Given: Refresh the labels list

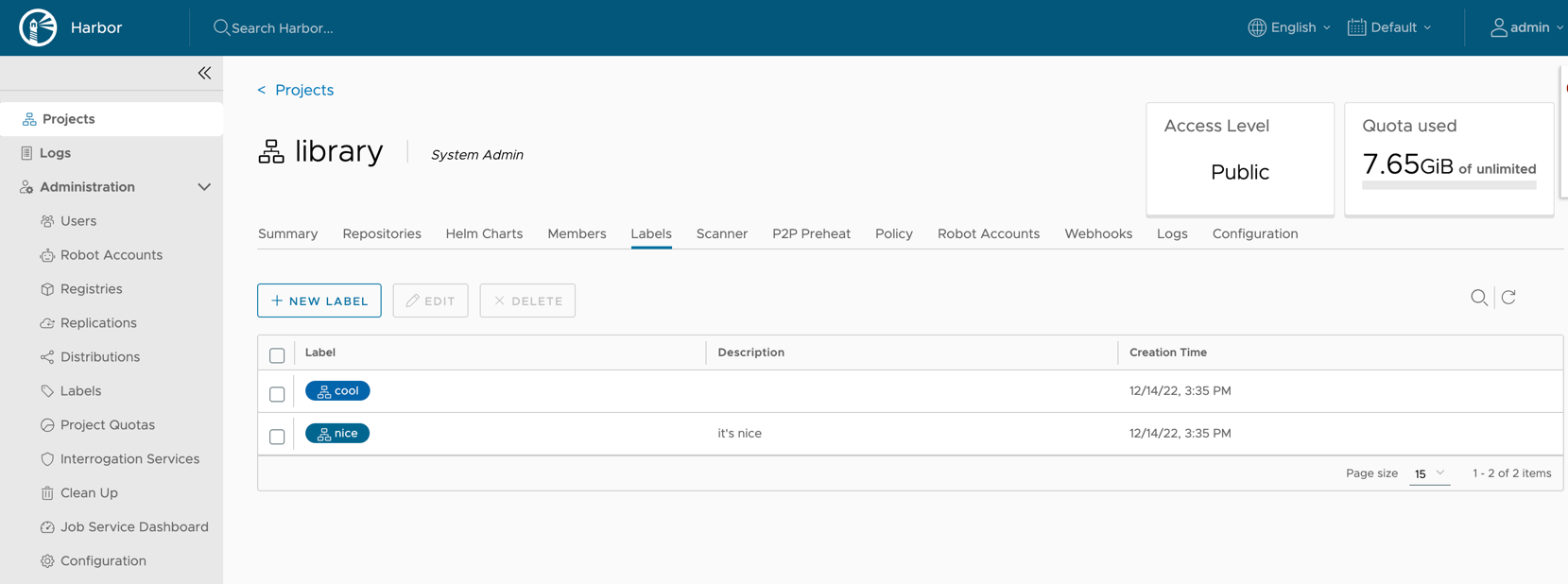Looking at the screenshot, I should 1508,298.
